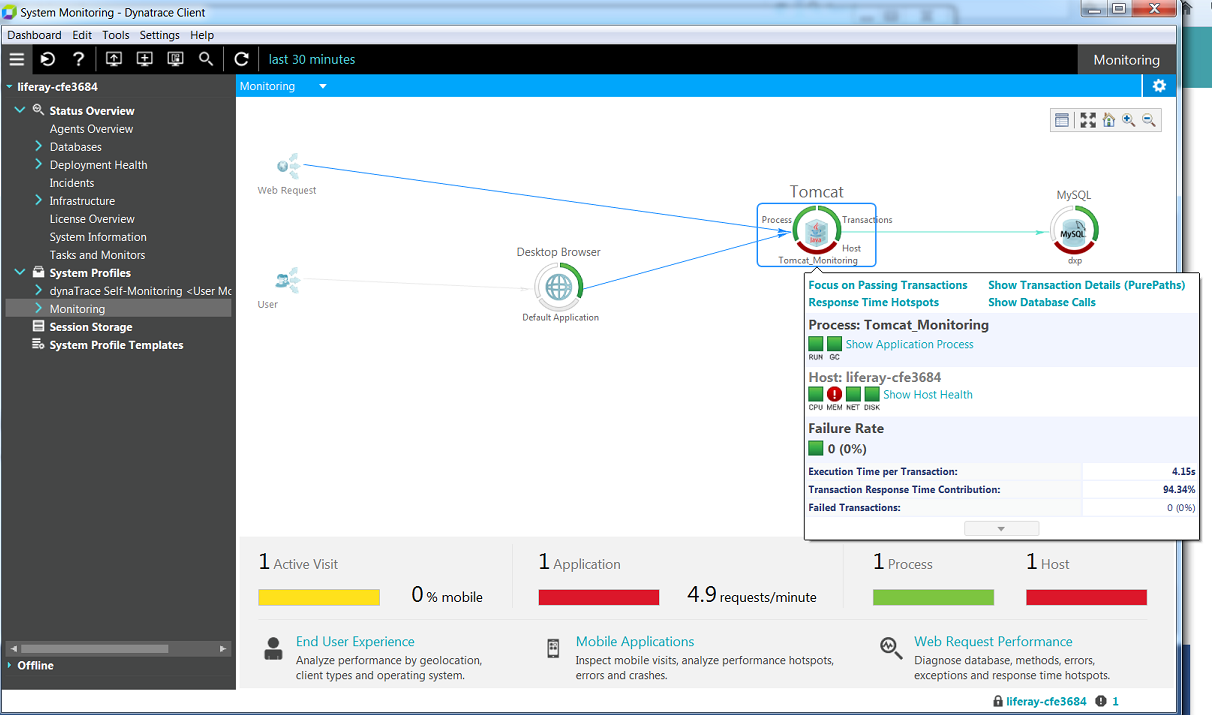Select Tasks and Monitors in the sidebar
This screenshot has width=1212, height=715.
(97, 255)
